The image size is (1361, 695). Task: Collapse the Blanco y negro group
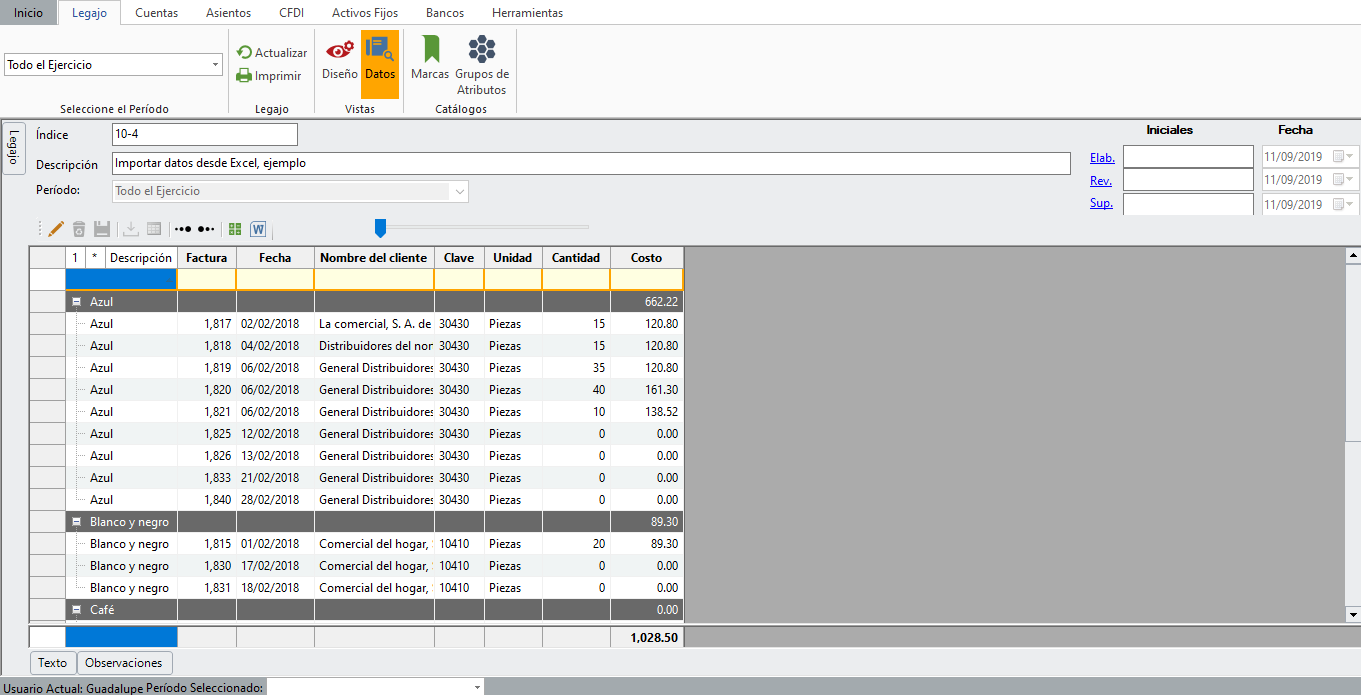76,522
